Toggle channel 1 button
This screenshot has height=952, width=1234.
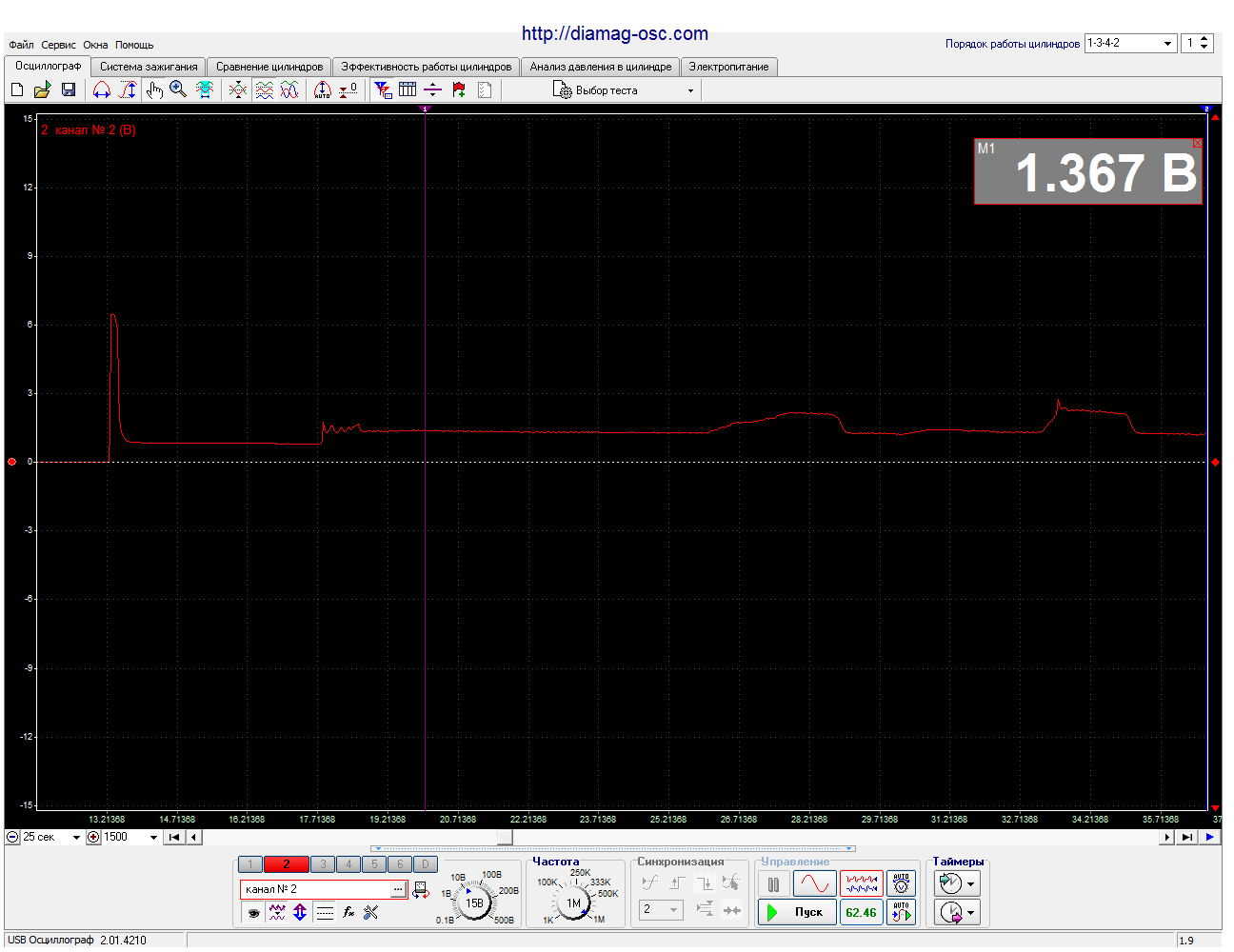pos(250,864)
